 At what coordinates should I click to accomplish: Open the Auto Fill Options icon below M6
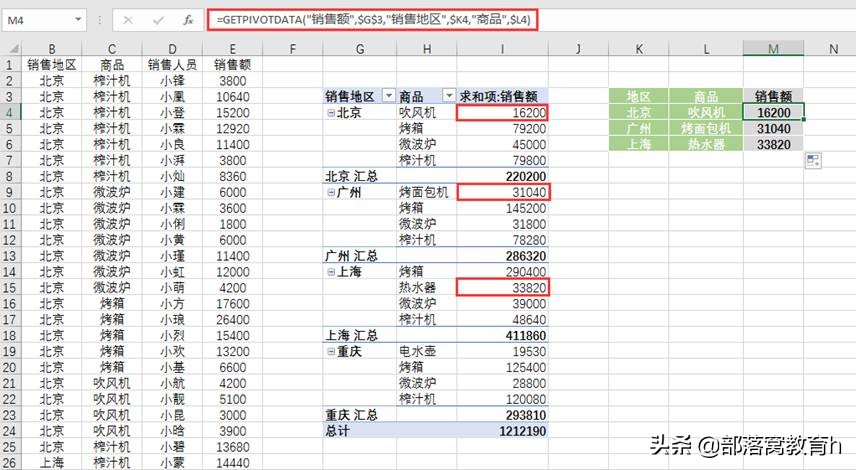tap(813, 160)
